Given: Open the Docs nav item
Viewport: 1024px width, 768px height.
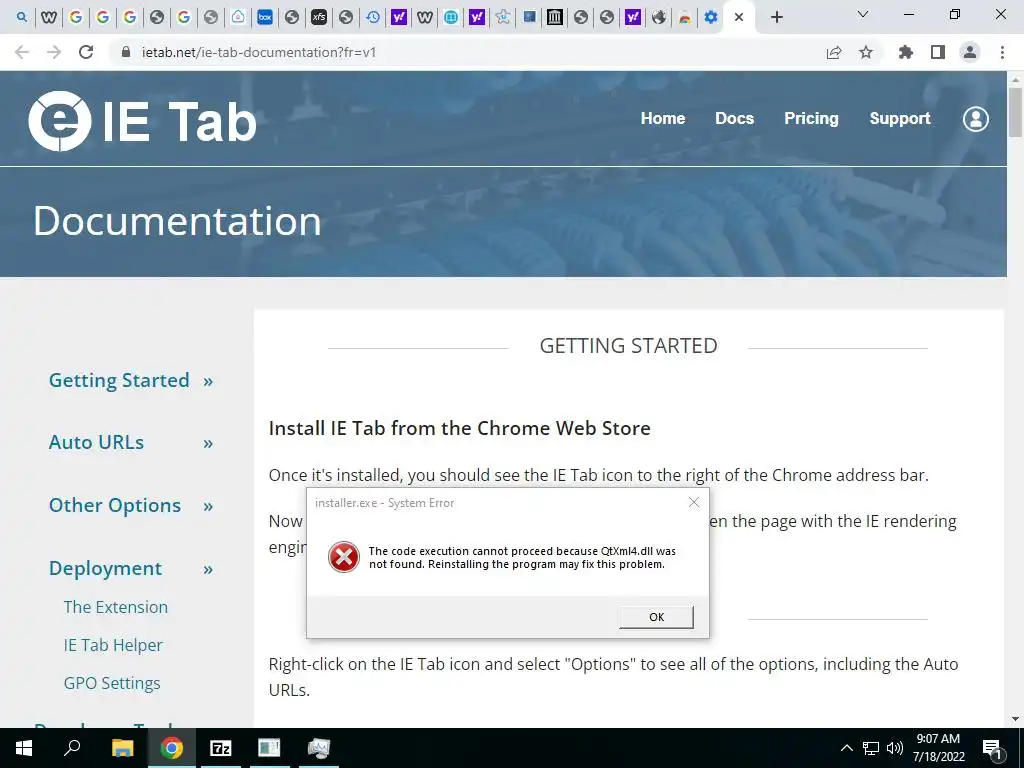Looking at the screenshot, I should pos(735,118).
